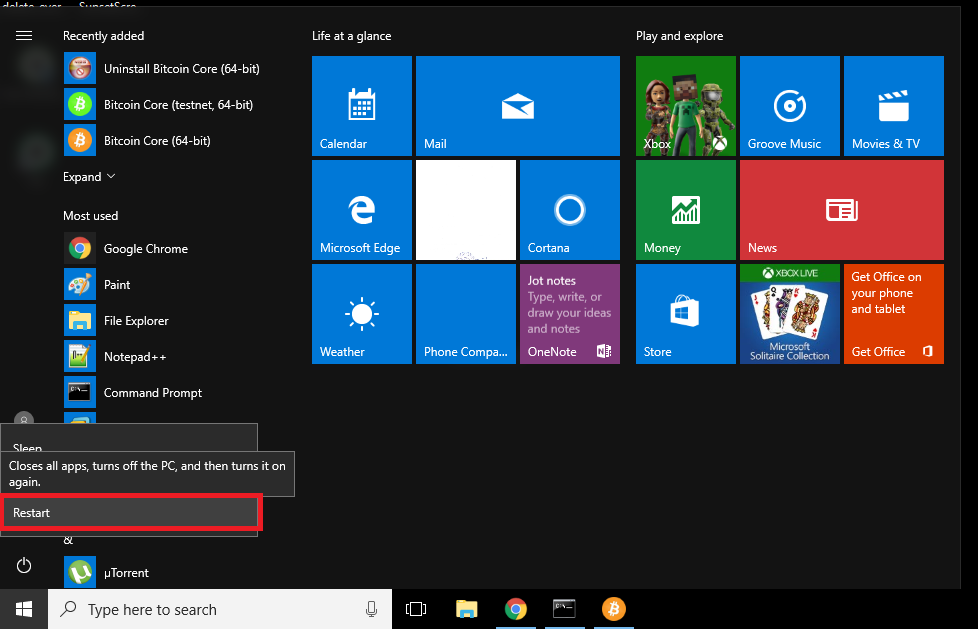Launch Uninstall Bitcoin Core (64-bit)
Viewport: 978px width, 629px height.
click(x=162, y=69)
